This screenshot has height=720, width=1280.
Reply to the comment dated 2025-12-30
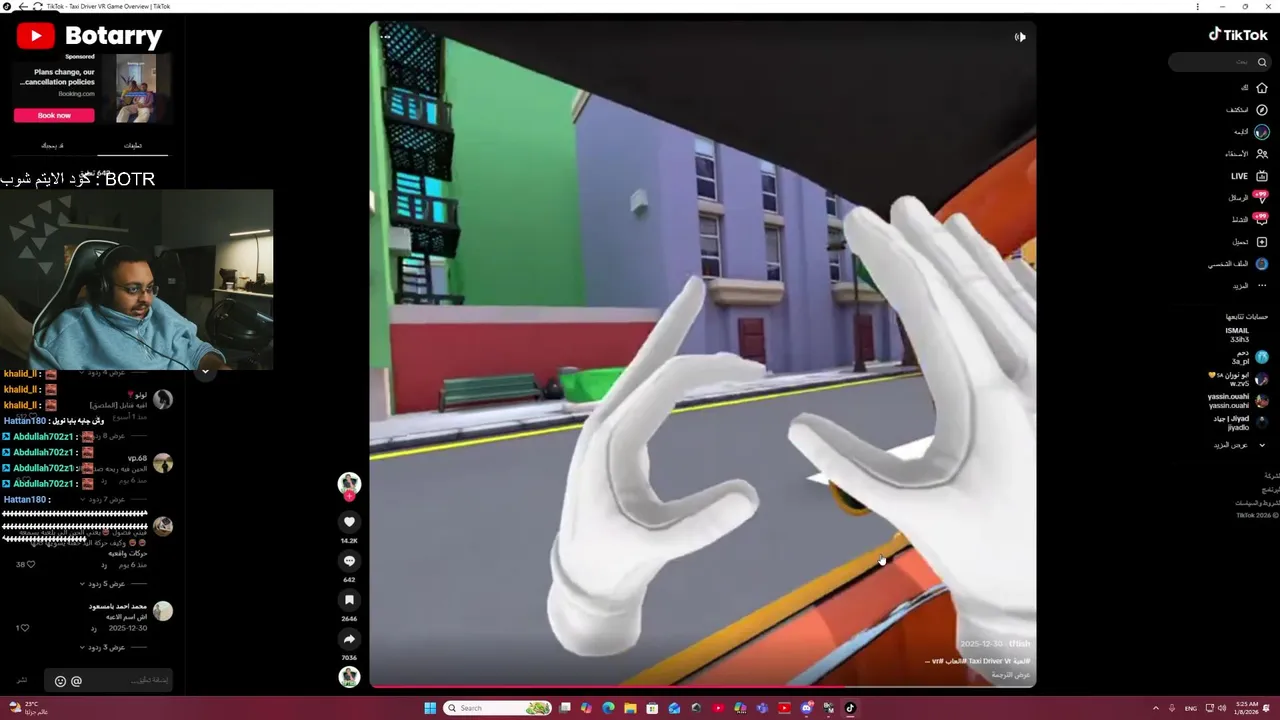[93, 628]
